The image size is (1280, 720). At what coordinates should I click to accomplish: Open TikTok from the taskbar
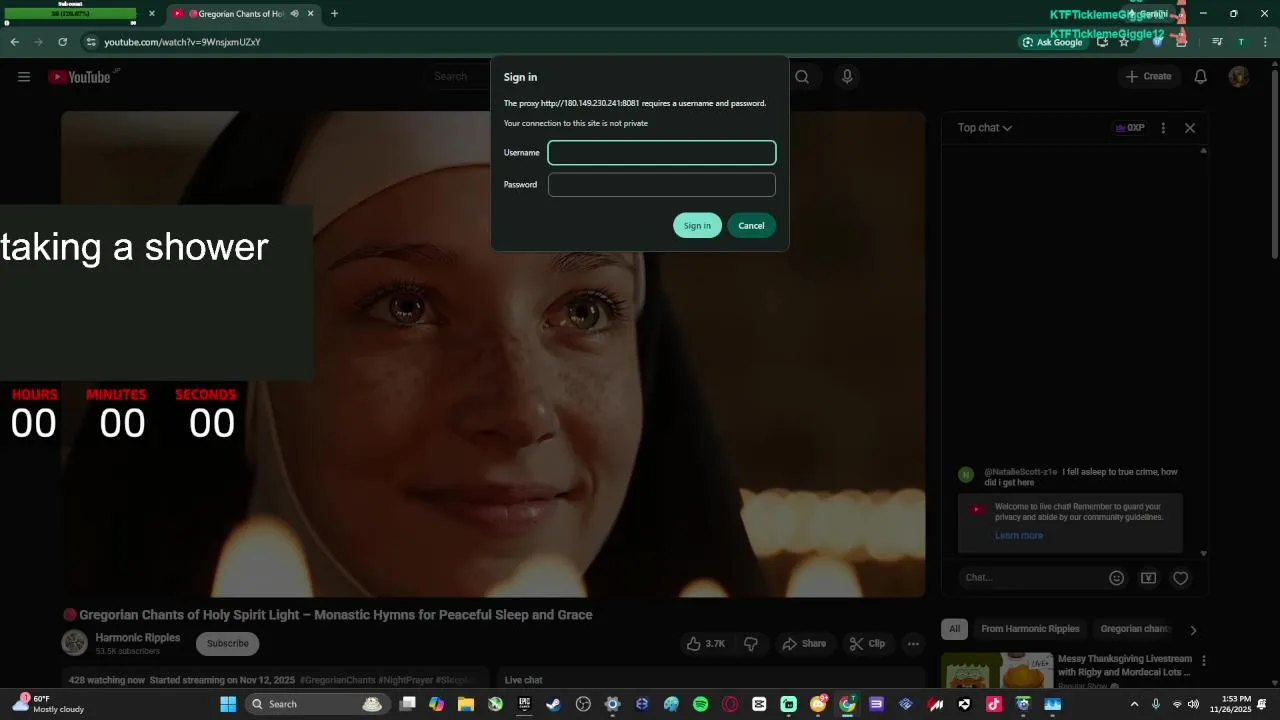click(x=994, y=704)
